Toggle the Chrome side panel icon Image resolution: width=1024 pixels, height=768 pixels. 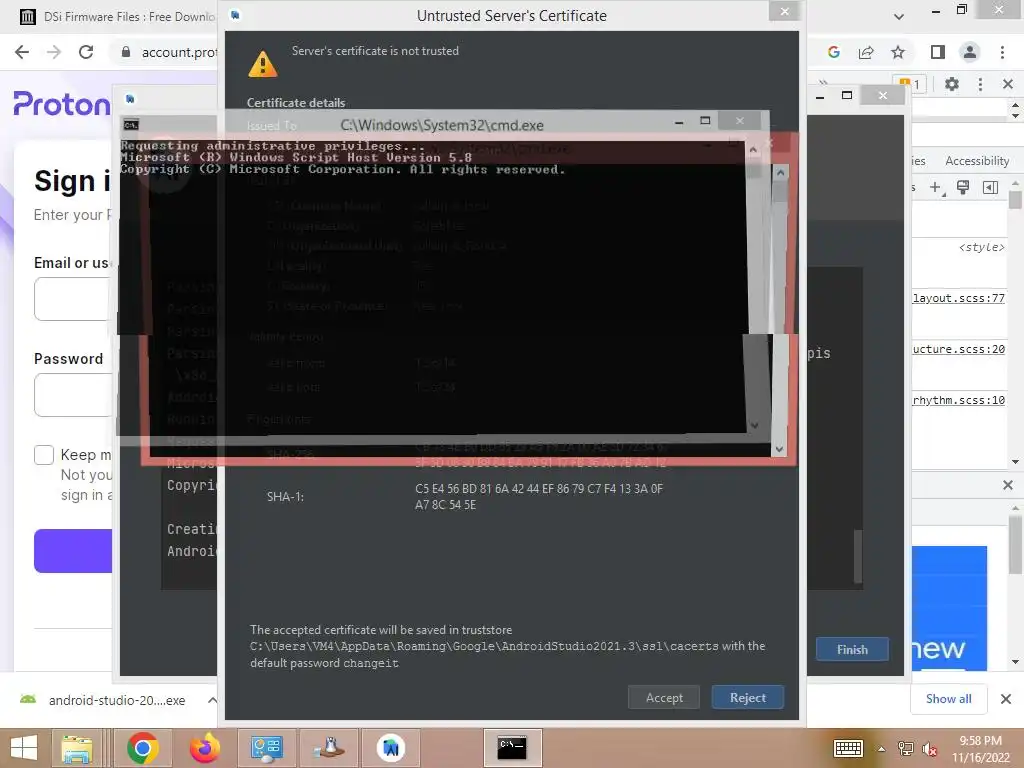click(938, 52)
